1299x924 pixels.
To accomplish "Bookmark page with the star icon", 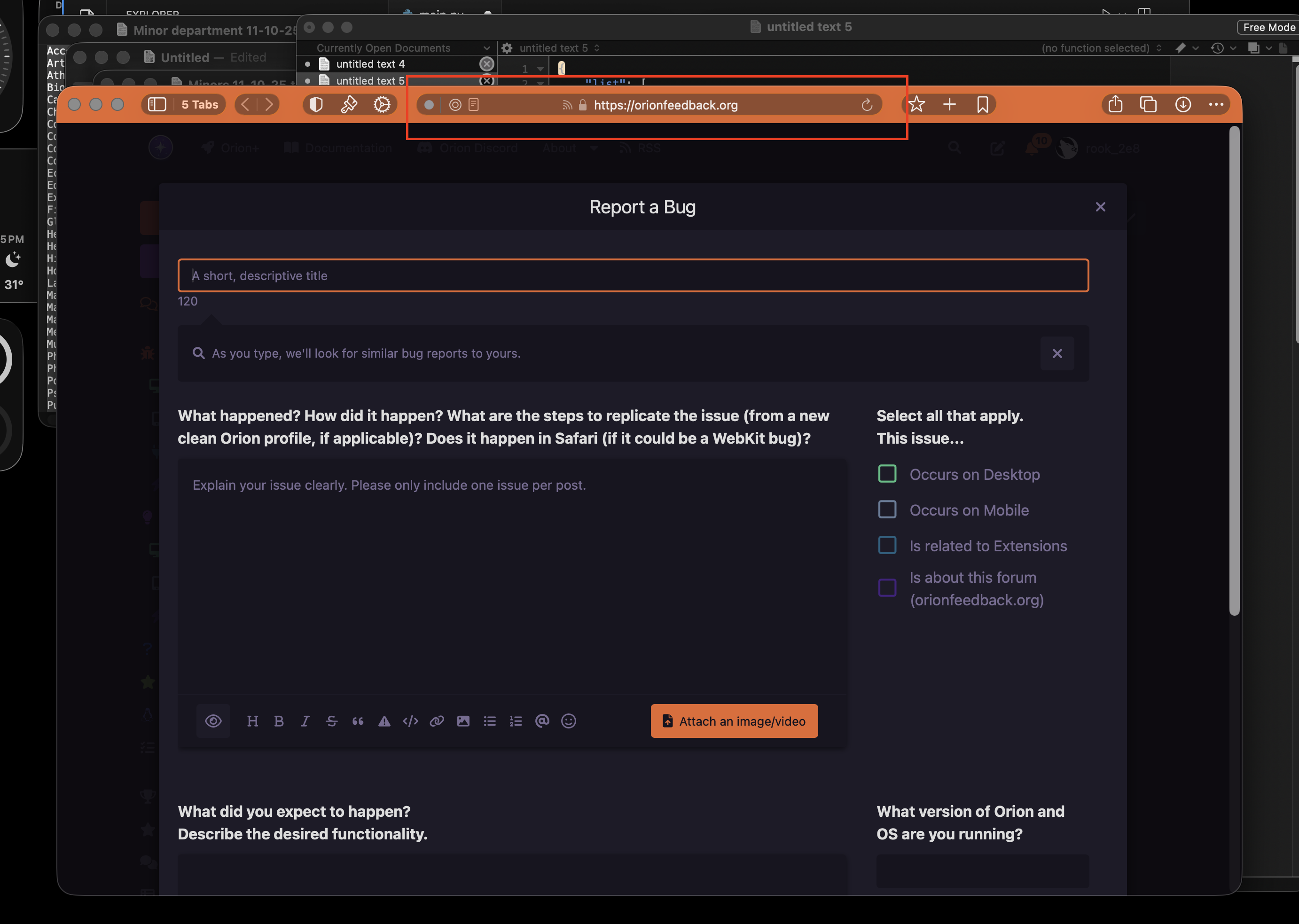I will point(916,105).
